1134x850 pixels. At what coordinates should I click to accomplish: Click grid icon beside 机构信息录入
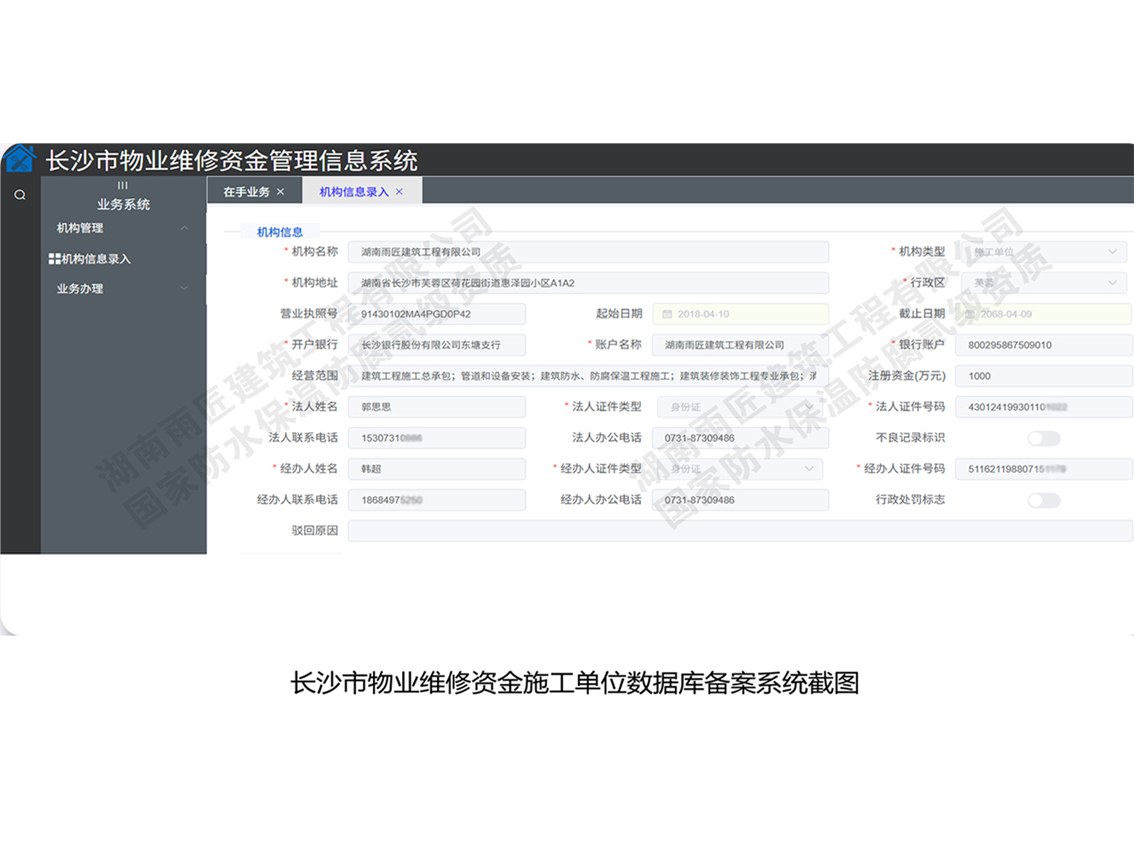pos(54,258)
